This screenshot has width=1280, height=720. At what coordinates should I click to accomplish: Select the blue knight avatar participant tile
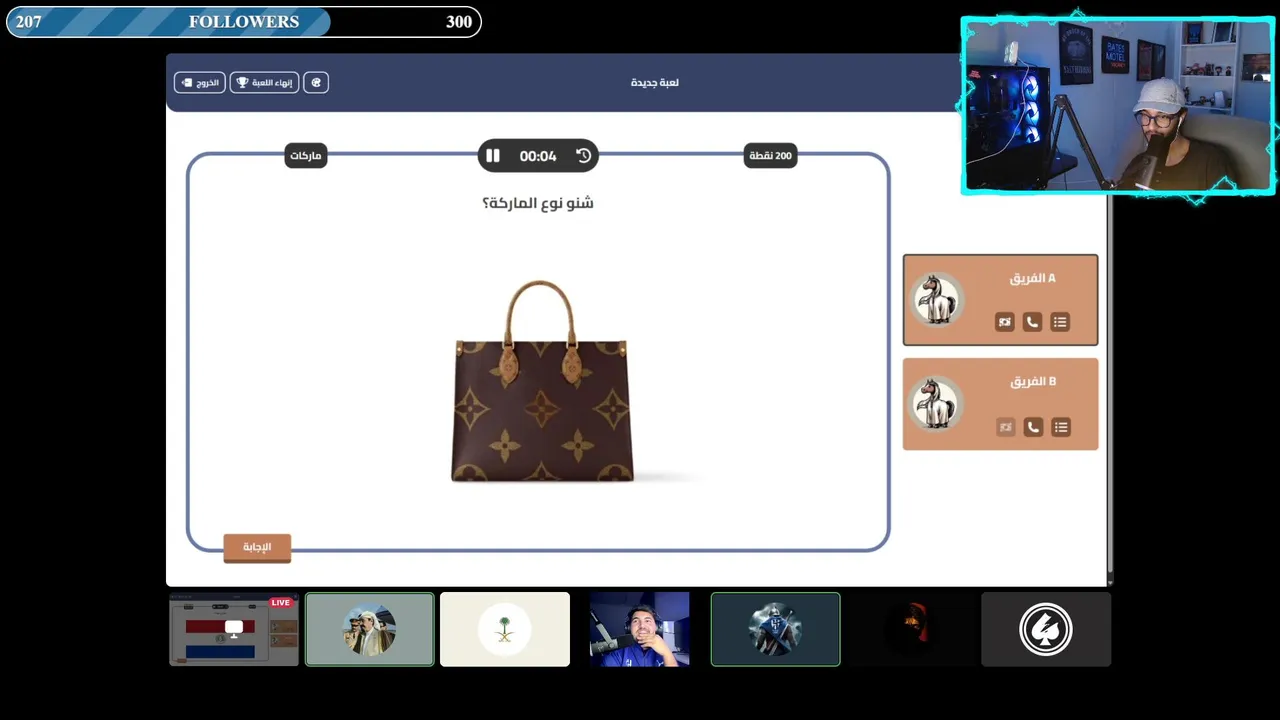(775, 629)
